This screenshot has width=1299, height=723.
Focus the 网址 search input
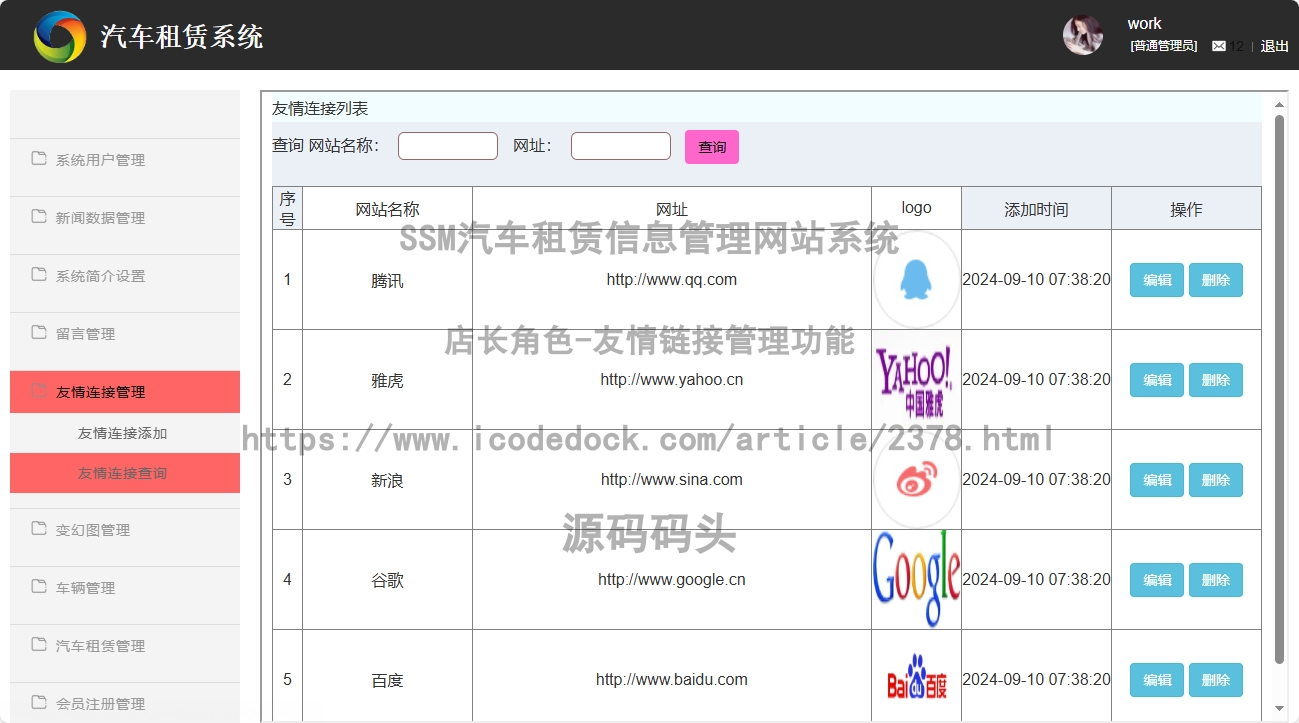621,146
